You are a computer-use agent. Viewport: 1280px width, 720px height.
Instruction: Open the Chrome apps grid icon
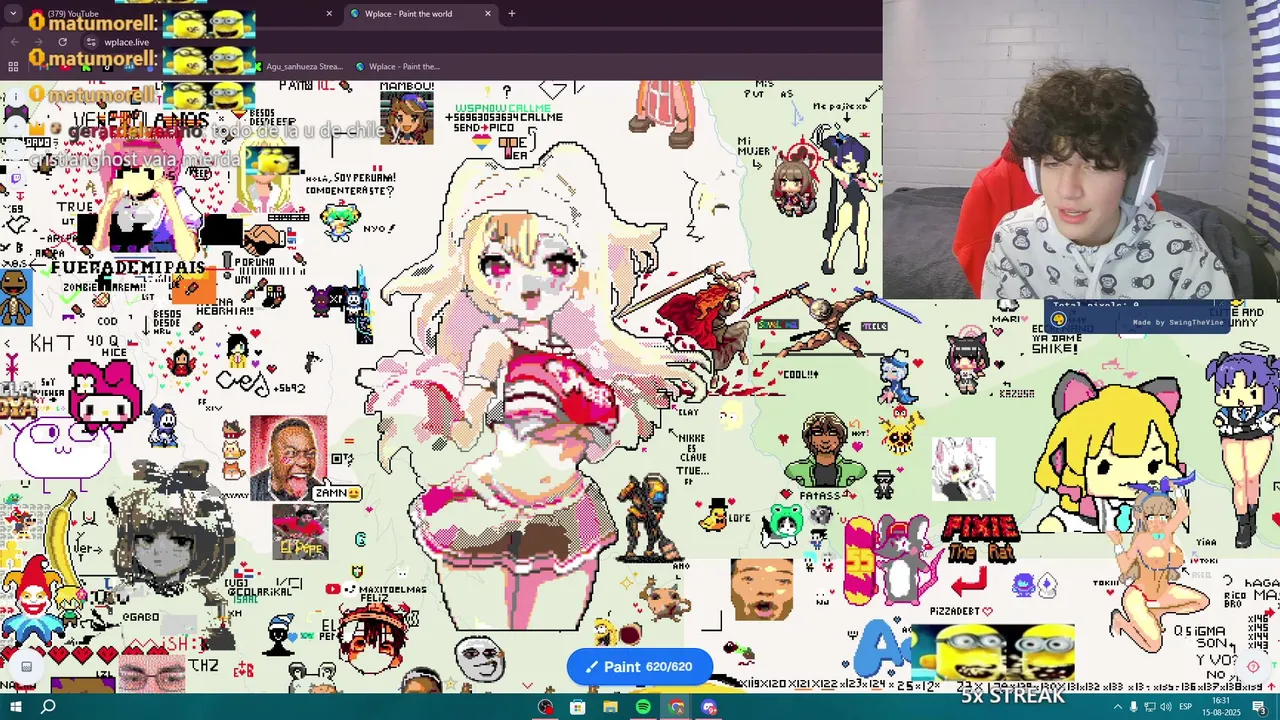[x=13, y=67]
